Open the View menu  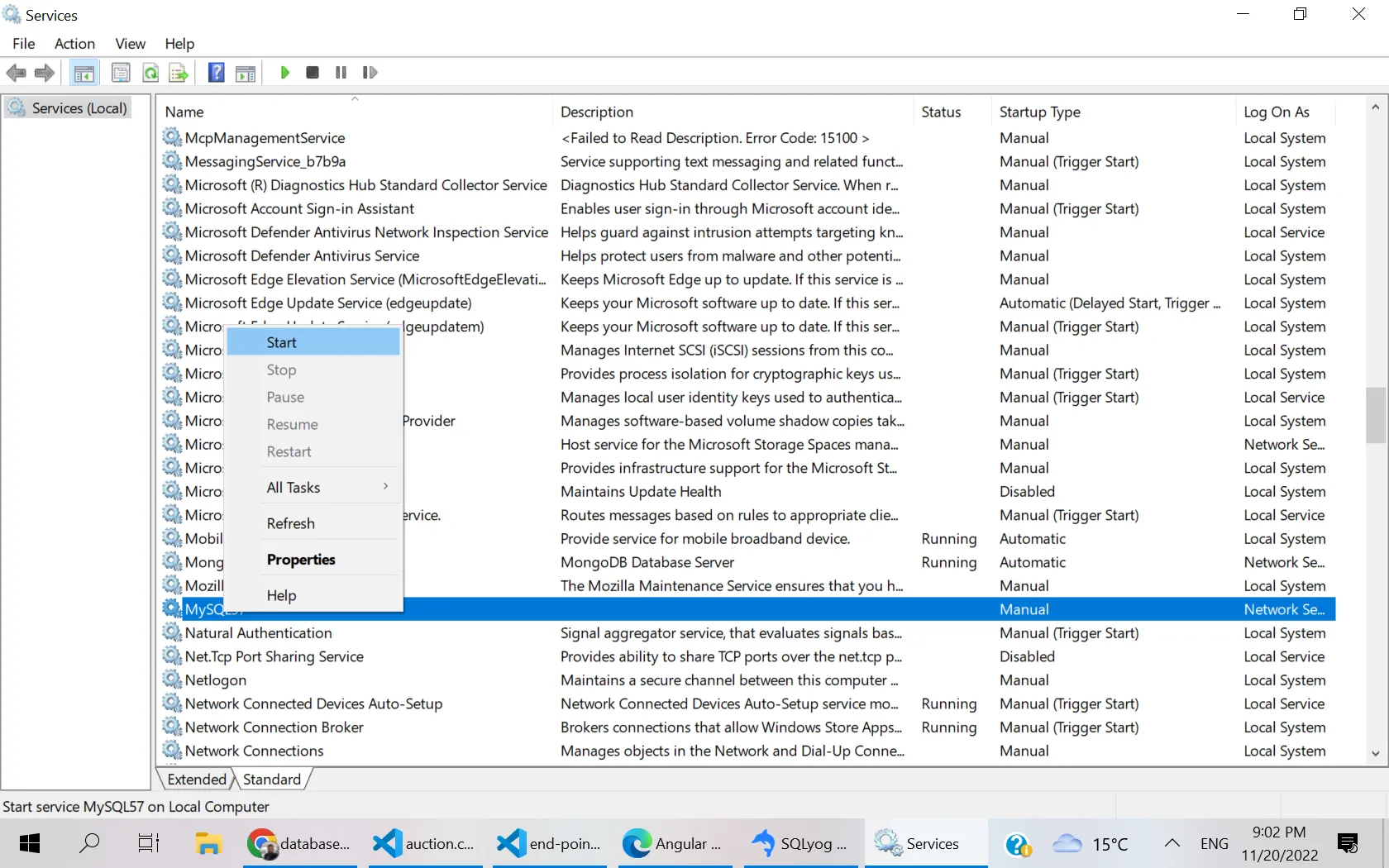click(x=131, y=44)
